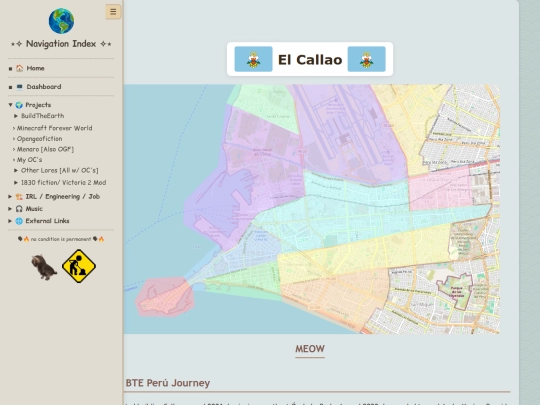Expand the Other Lores [All w/ OC's] arrow
The width and height of the screenshot is (540, 405).
click(16, 170)
